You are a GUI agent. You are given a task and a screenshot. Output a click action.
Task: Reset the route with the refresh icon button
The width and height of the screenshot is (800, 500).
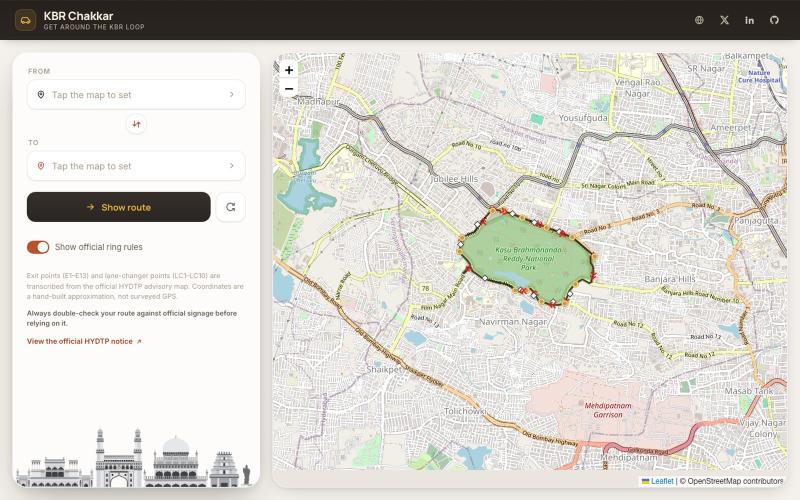click(231, 207)
